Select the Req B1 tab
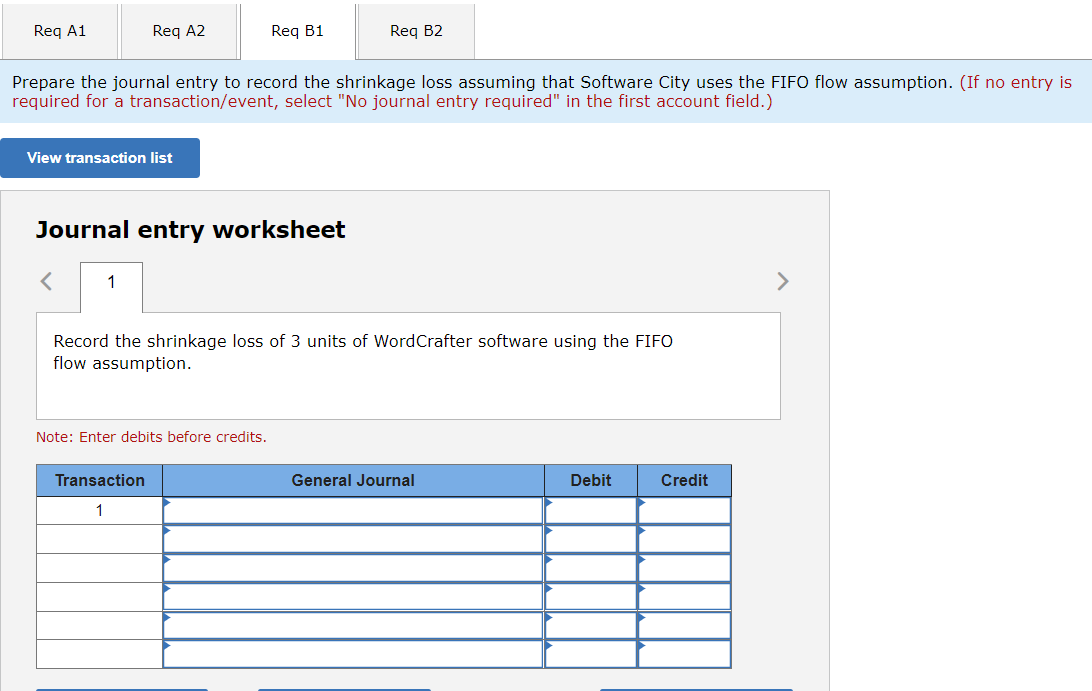The height and width of the screenshot is (691, 1092). point(297,31)
